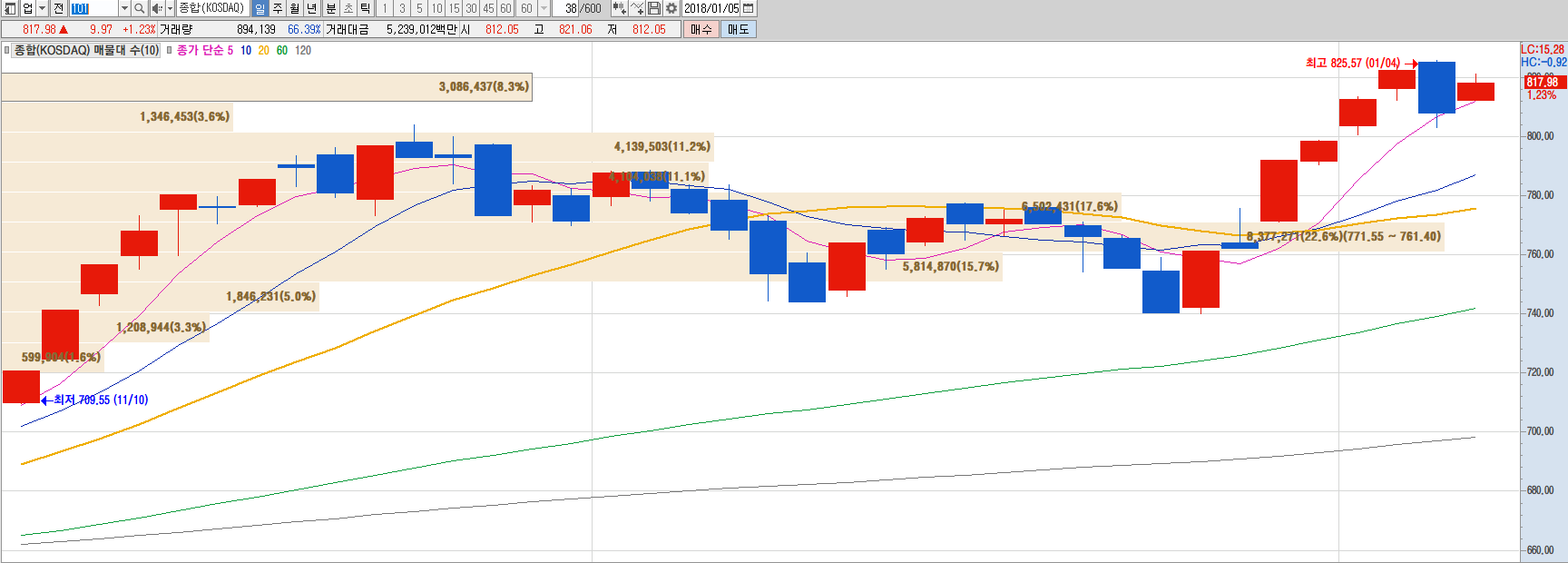
Task: Select the tick (틱) period tab
Action: click(366, 8)
